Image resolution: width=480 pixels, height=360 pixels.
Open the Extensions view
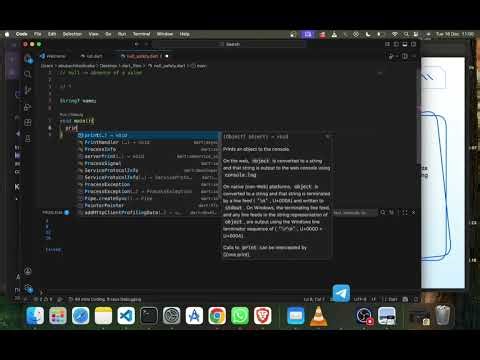pos(28,122)
